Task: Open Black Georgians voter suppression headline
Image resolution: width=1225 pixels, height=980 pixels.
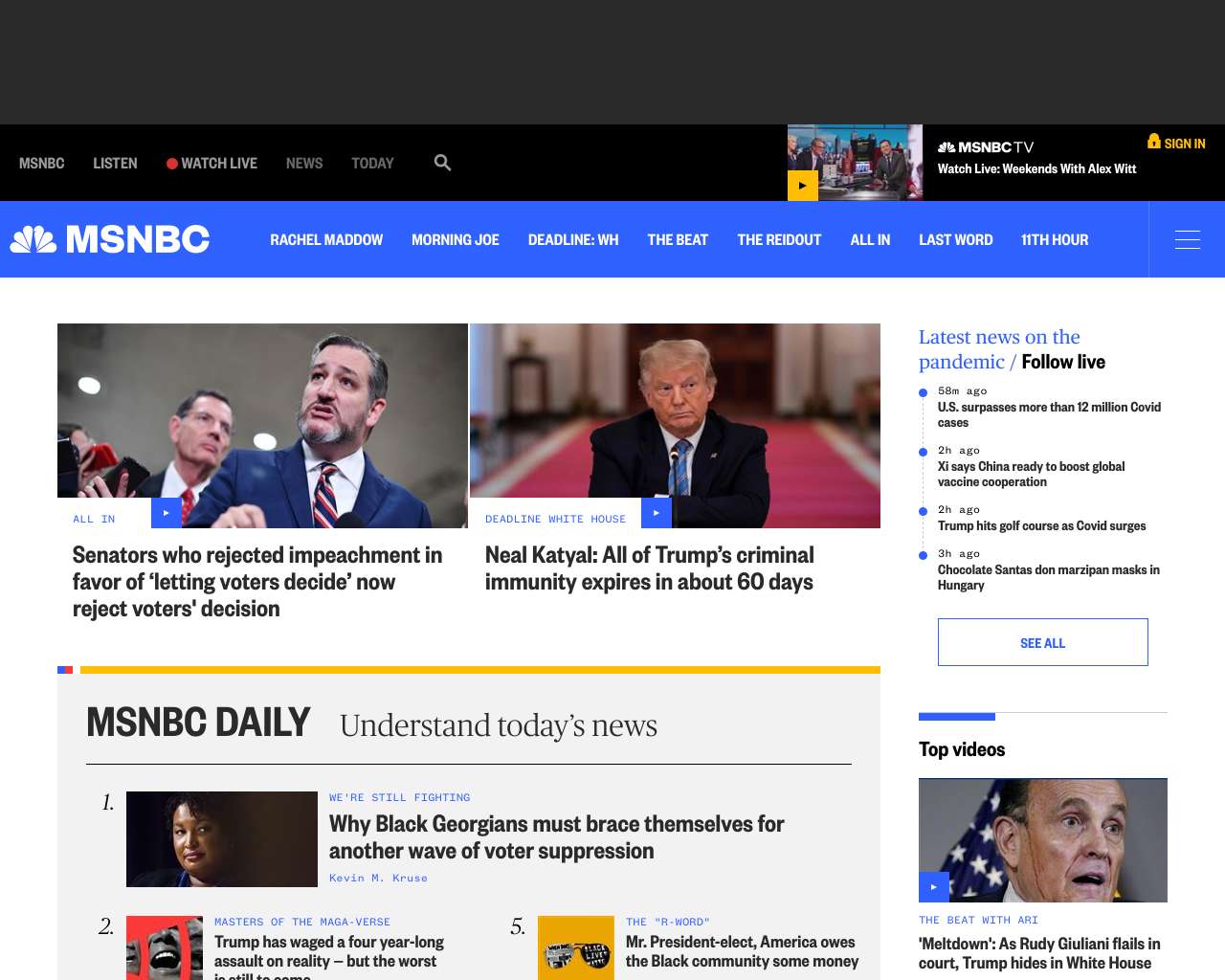Action: (557, 837)
